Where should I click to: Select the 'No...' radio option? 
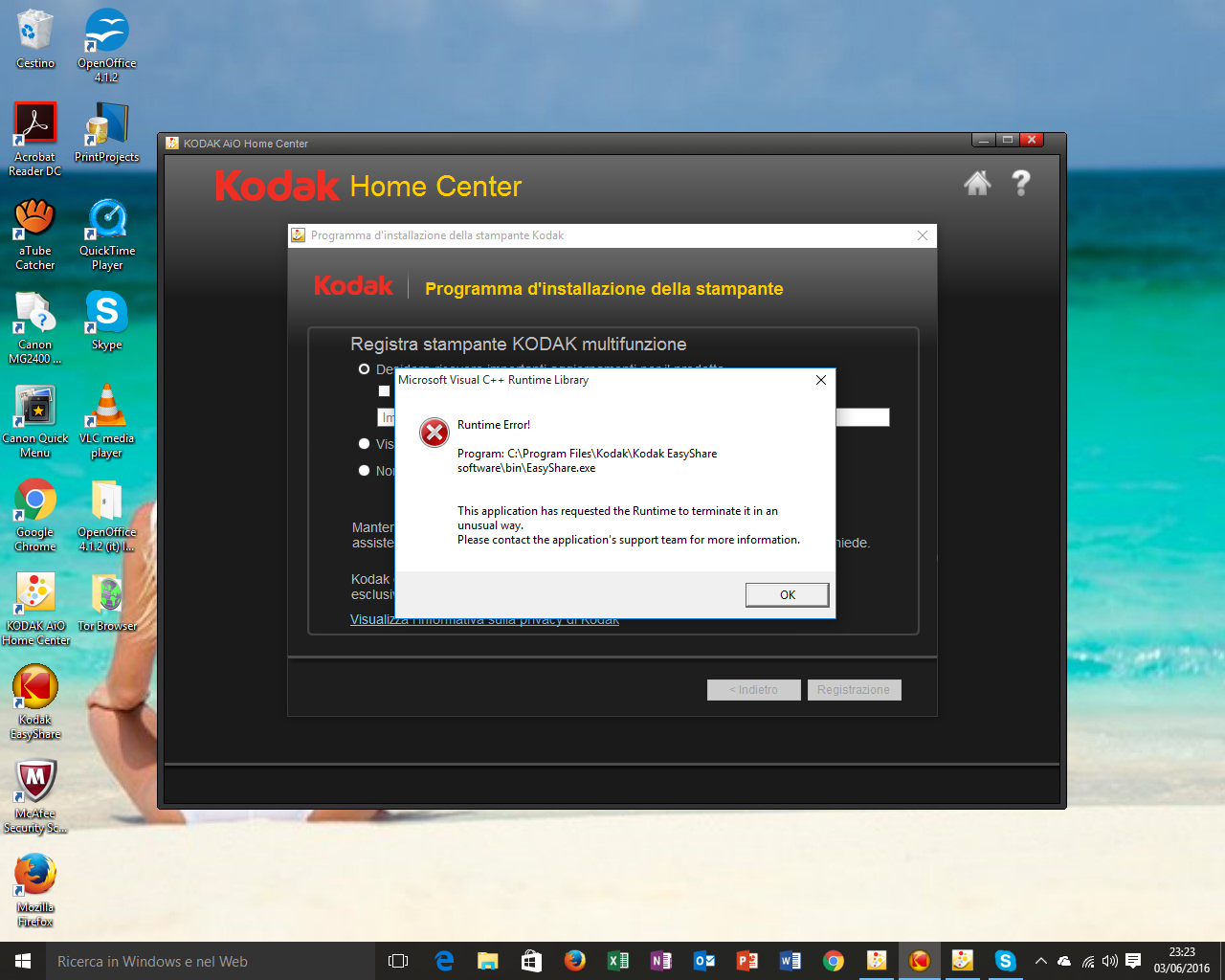tap(364, 471)
